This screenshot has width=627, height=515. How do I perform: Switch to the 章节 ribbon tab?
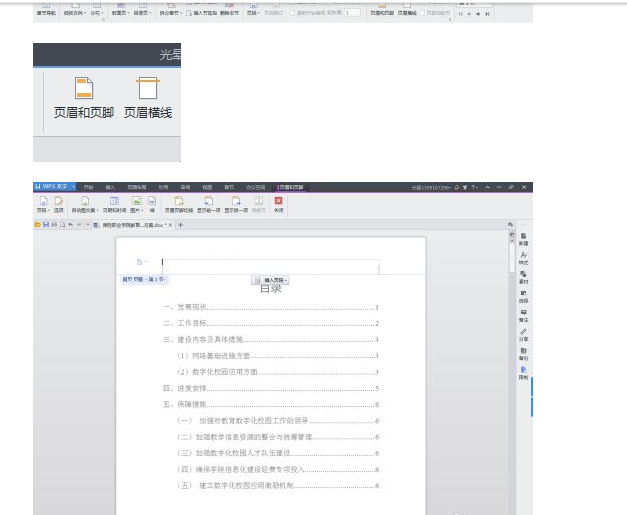click(x=229, y=187)
